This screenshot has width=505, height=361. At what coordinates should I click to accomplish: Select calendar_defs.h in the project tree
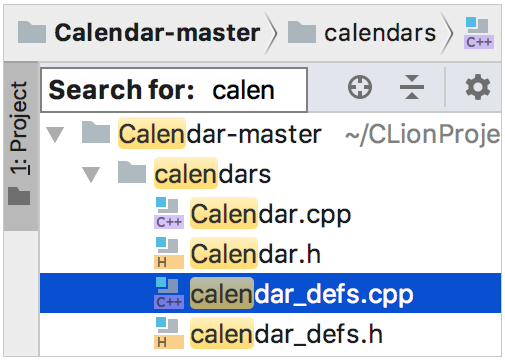pos(286,334)
